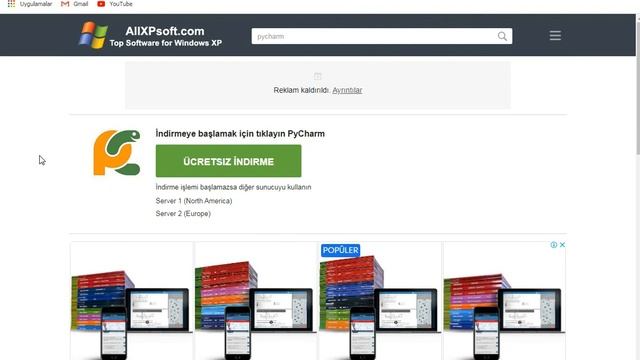Click the AllXPsoft Windows logo

pyautogui.click(x=93, y=35)
